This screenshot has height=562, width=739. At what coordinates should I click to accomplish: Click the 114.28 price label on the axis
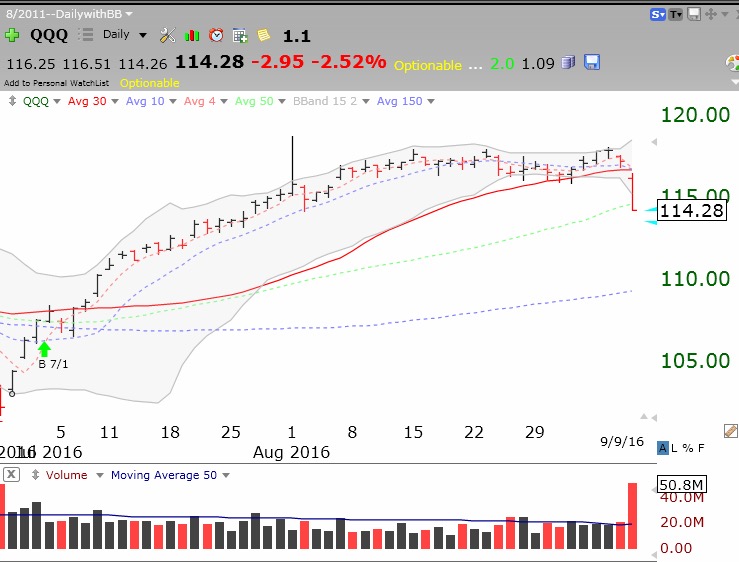[691, 210]
